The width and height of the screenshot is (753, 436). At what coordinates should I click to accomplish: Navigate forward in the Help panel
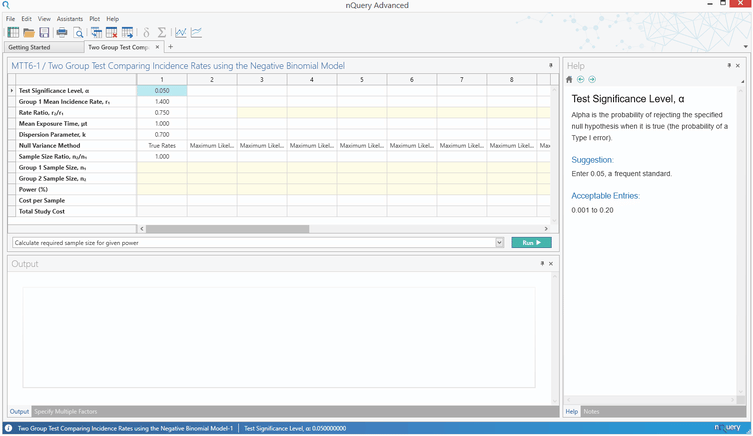(592, 79)
